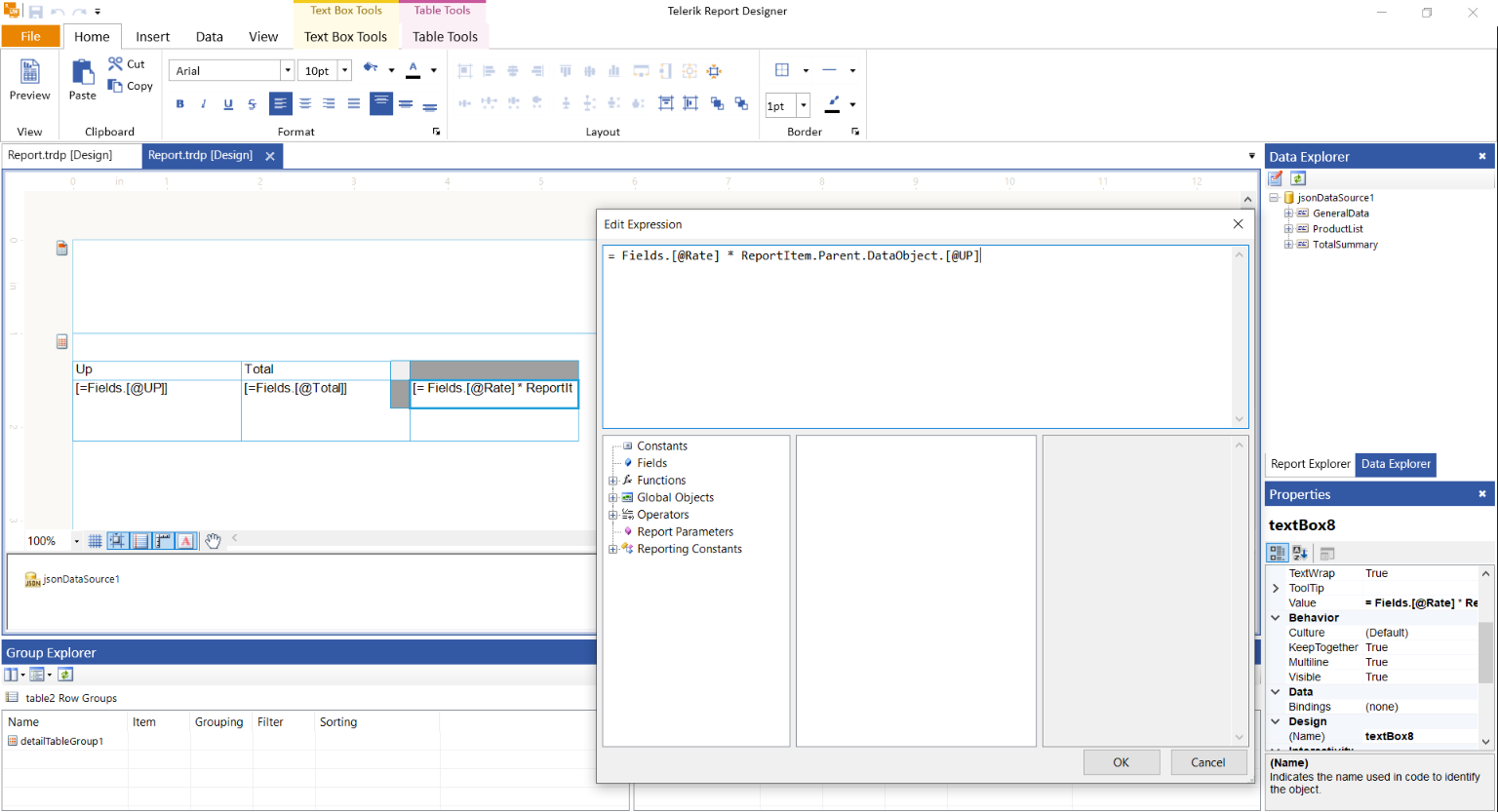1498x812 pixels.
Task: Click the Cut scissors icon
Action: [116, 64]
